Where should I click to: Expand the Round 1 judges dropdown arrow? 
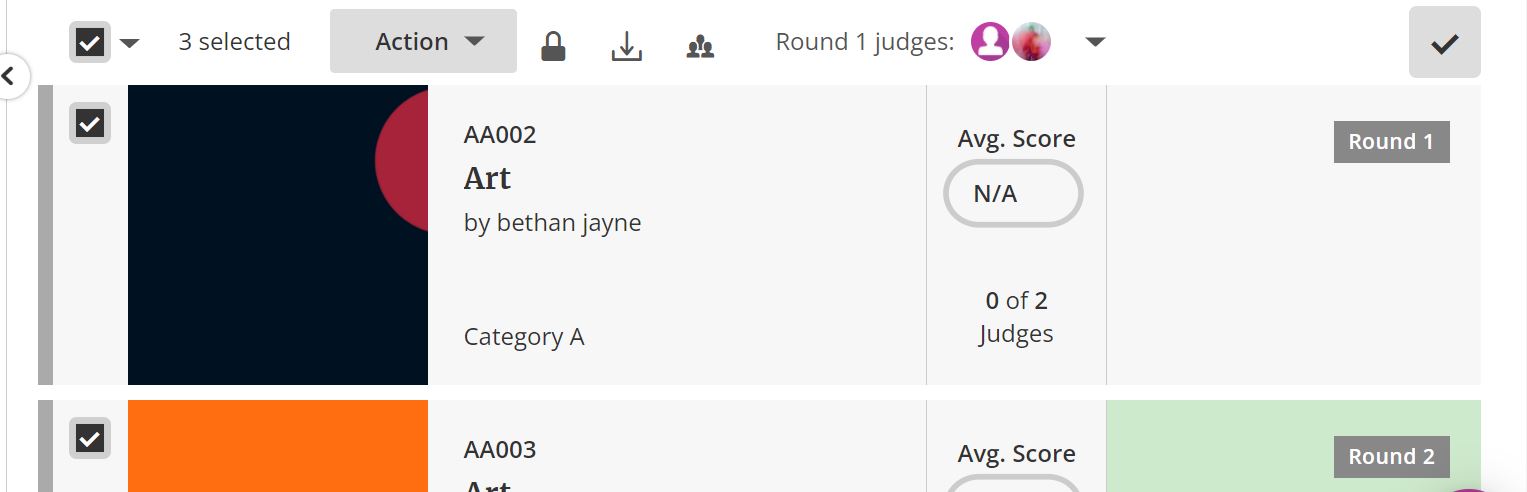(x=1095, y=42)
